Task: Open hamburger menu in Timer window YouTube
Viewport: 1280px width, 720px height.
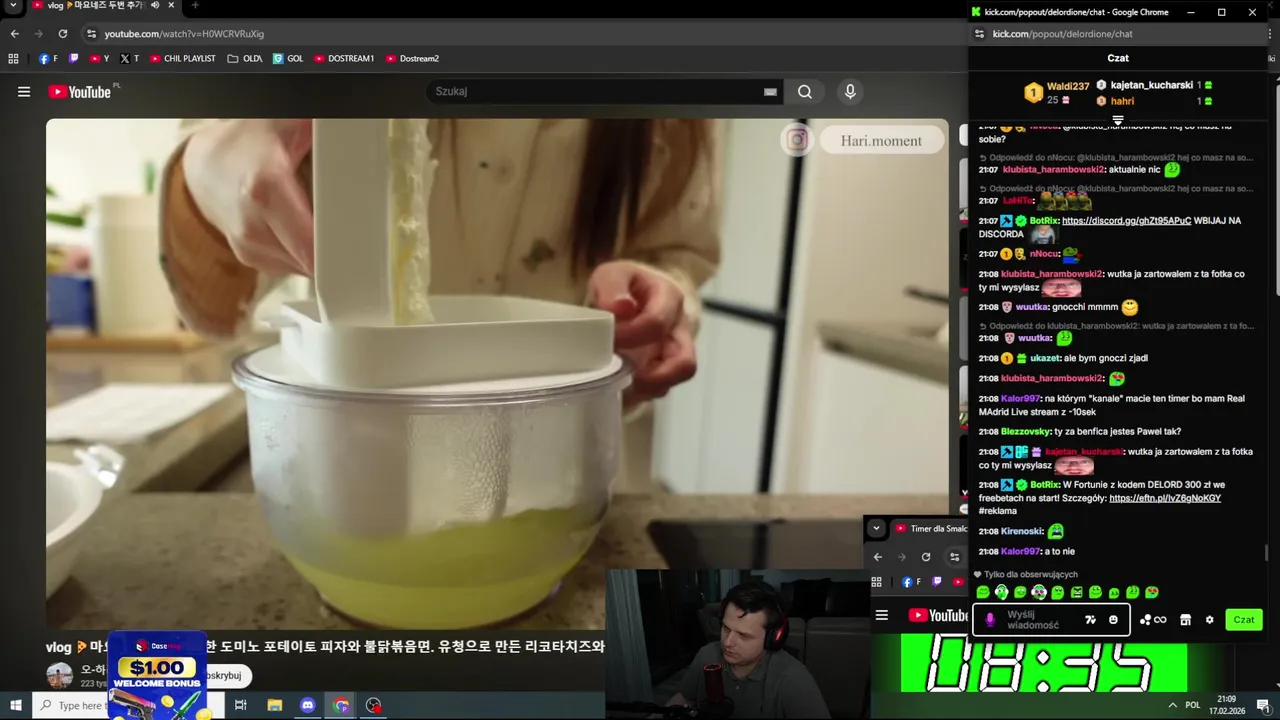Action: click(882, 615)
